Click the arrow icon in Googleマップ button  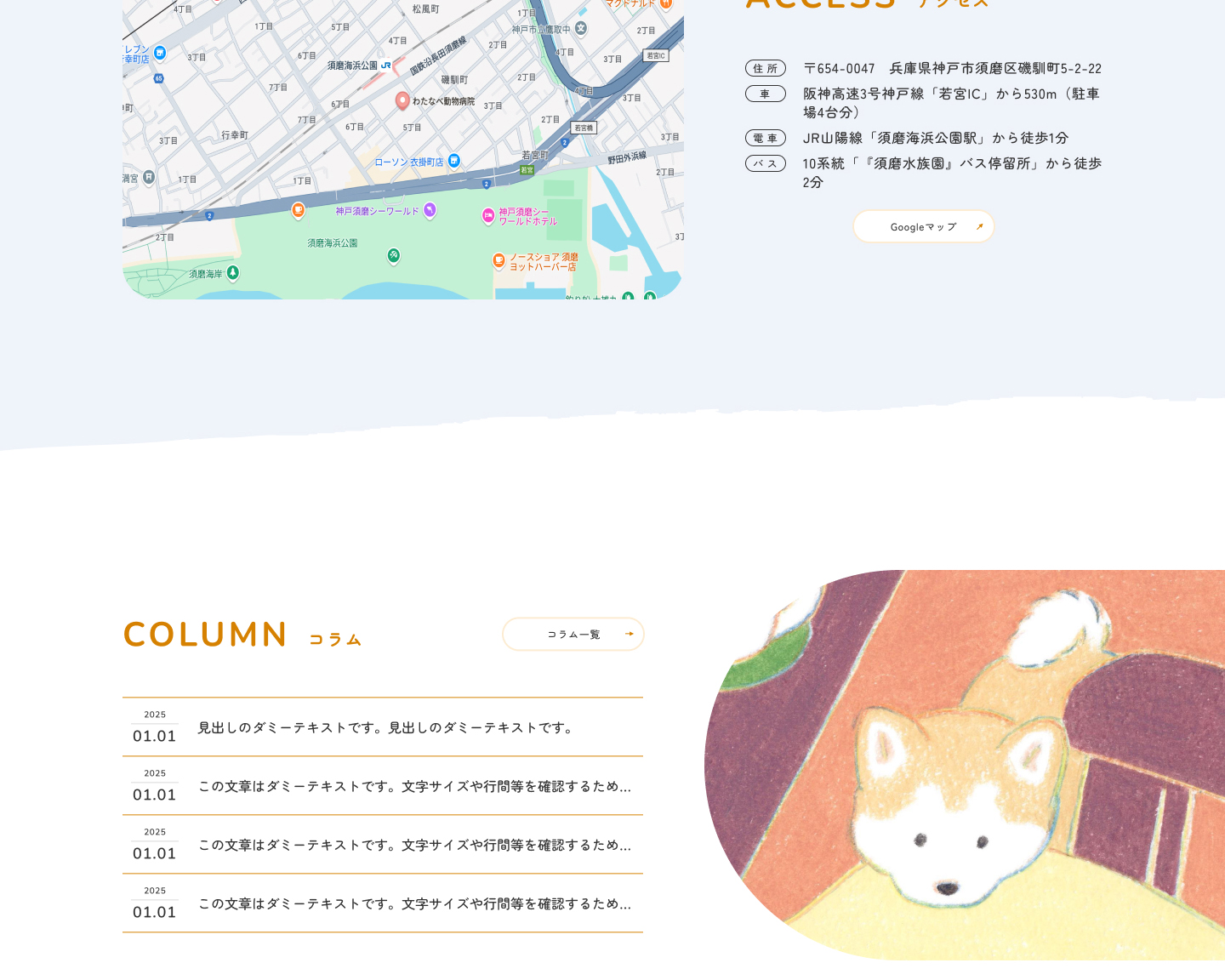[979, 226]
